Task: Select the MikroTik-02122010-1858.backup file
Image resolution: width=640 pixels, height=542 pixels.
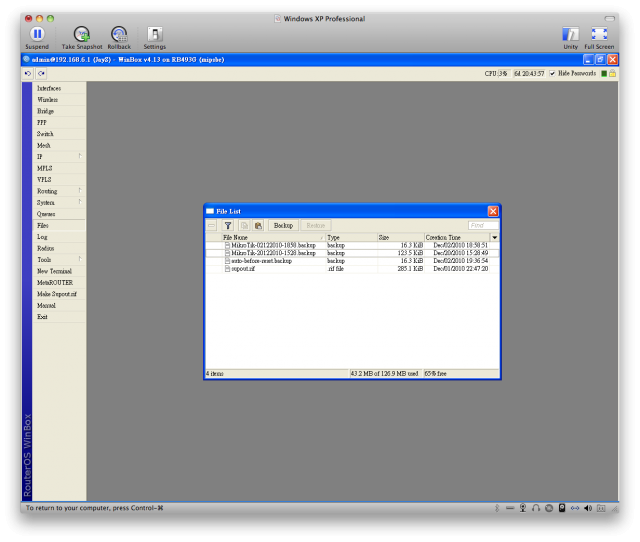Action: click(x=352, y=245)
